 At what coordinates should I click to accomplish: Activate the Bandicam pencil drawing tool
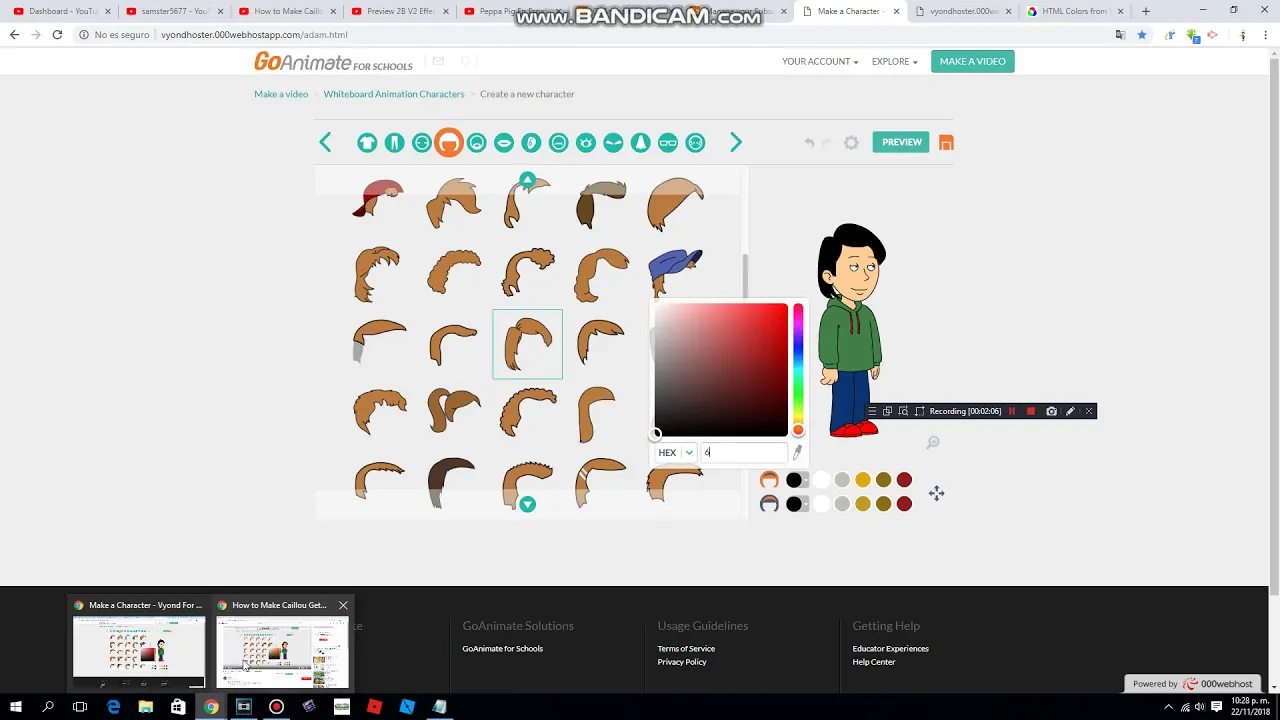point(1070,411)
